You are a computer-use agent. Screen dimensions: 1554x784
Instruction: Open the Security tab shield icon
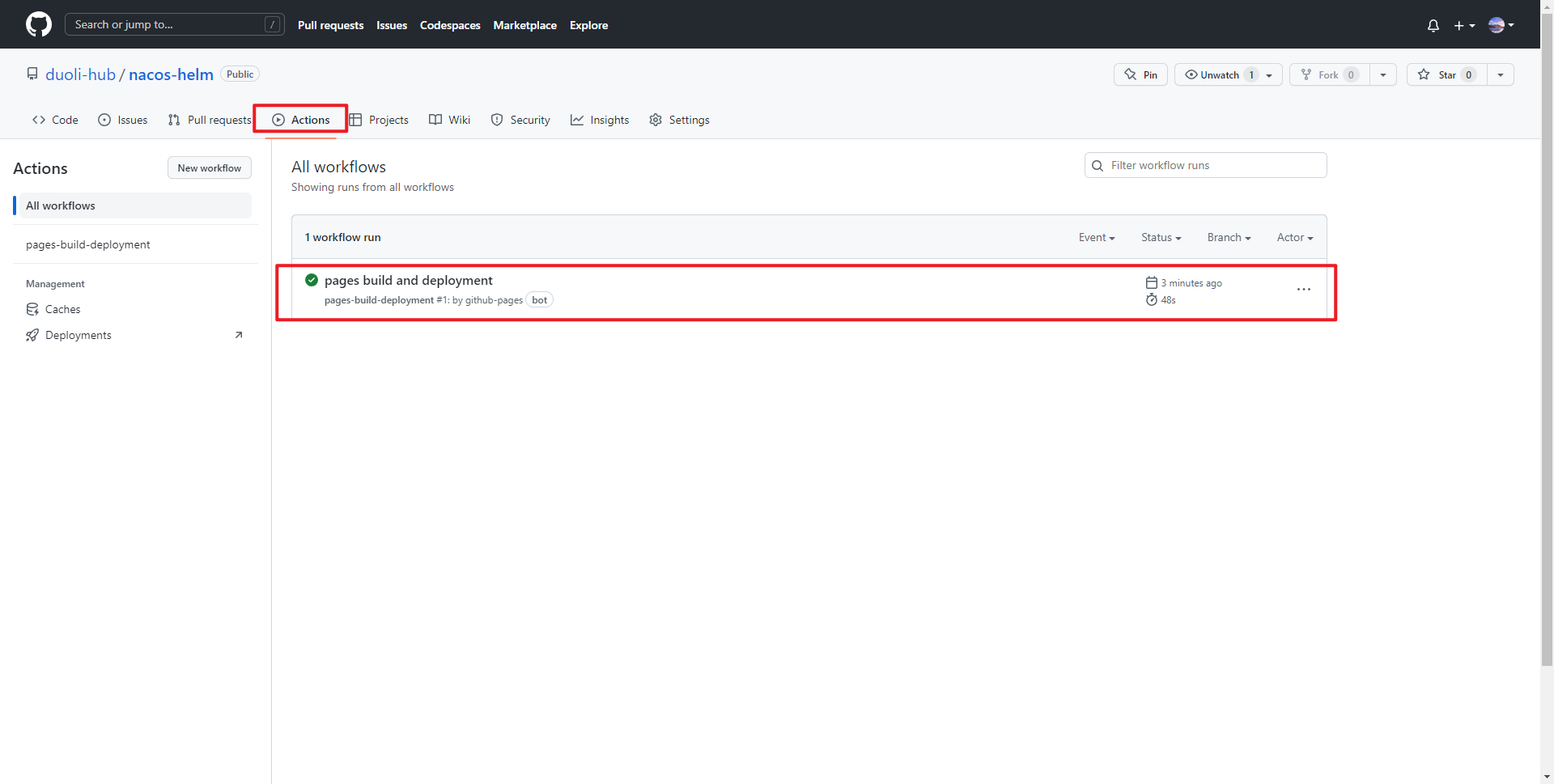coord(496,119)
